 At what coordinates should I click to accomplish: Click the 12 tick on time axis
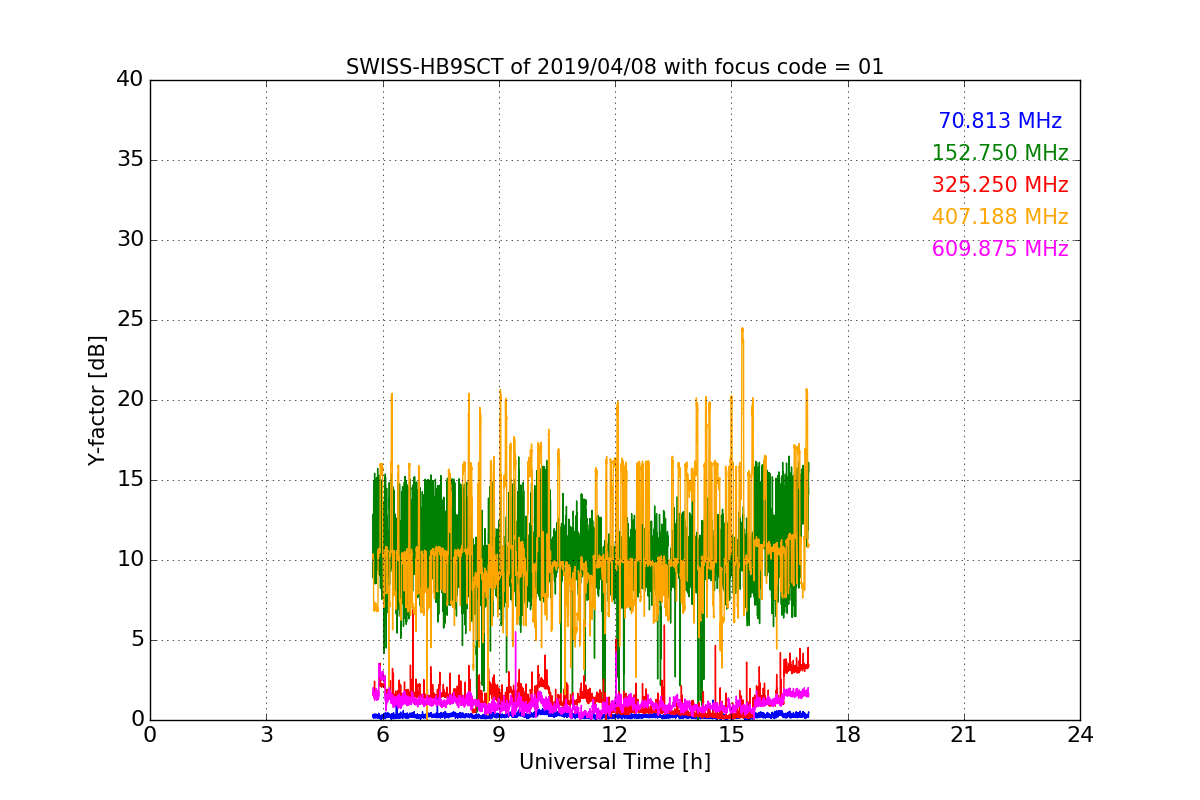click(614, 735)
